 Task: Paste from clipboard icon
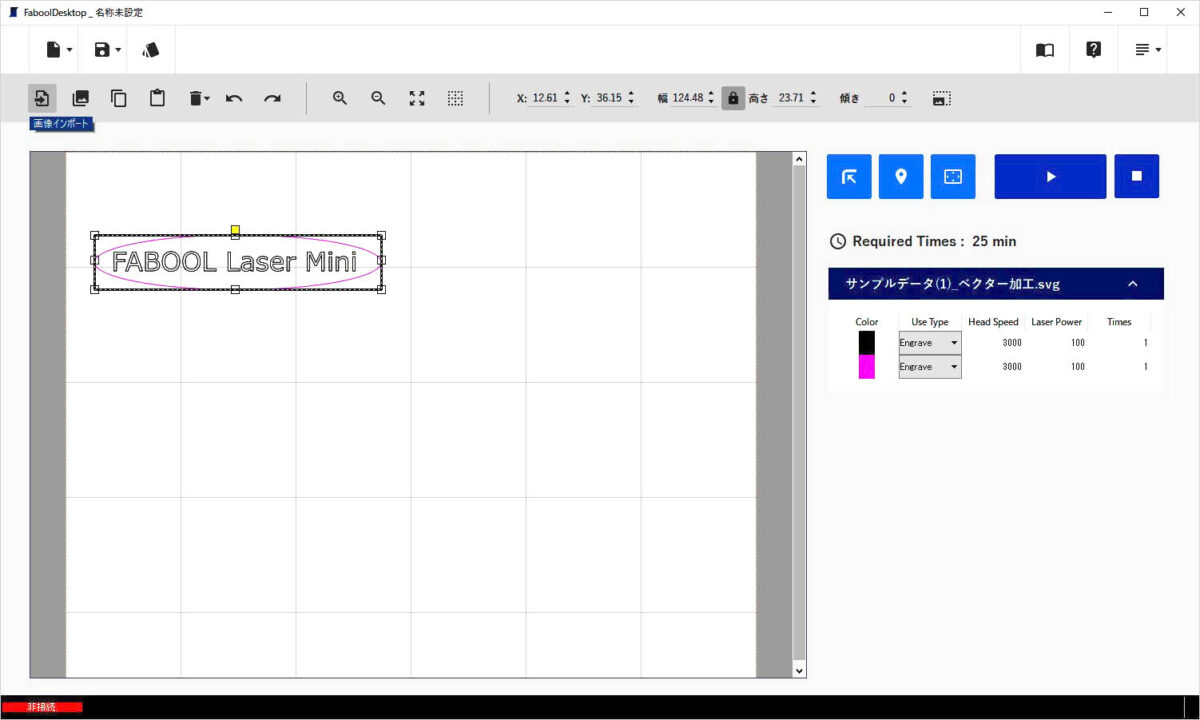coord(157,98)
